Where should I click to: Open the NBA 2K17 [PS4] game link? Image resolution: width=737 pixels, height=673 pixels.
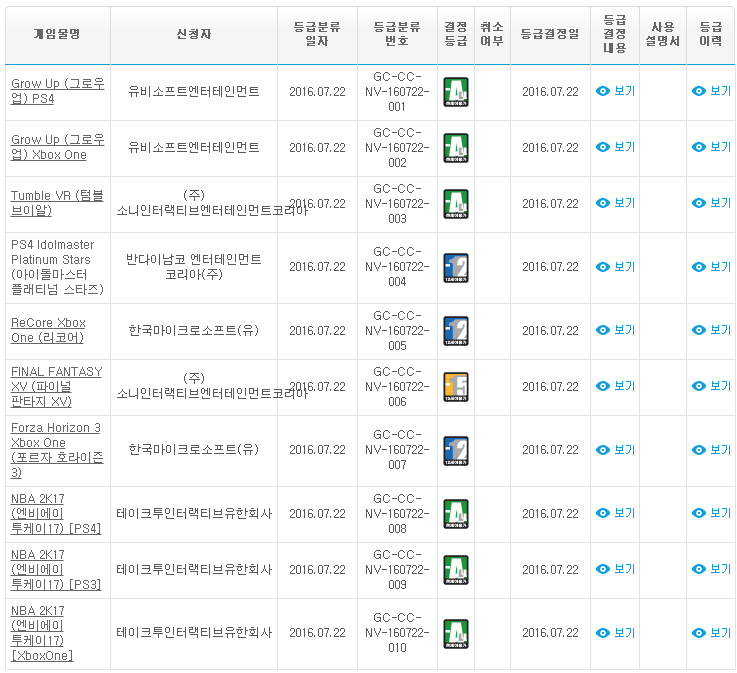pos(56,513)
